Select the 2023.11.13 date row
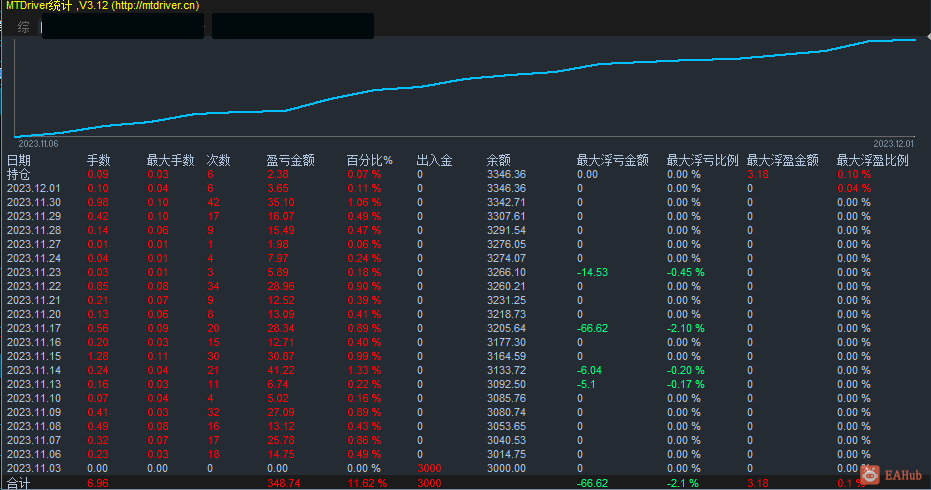The width and height of the screenshot is (931, 490). click(34, 384)
